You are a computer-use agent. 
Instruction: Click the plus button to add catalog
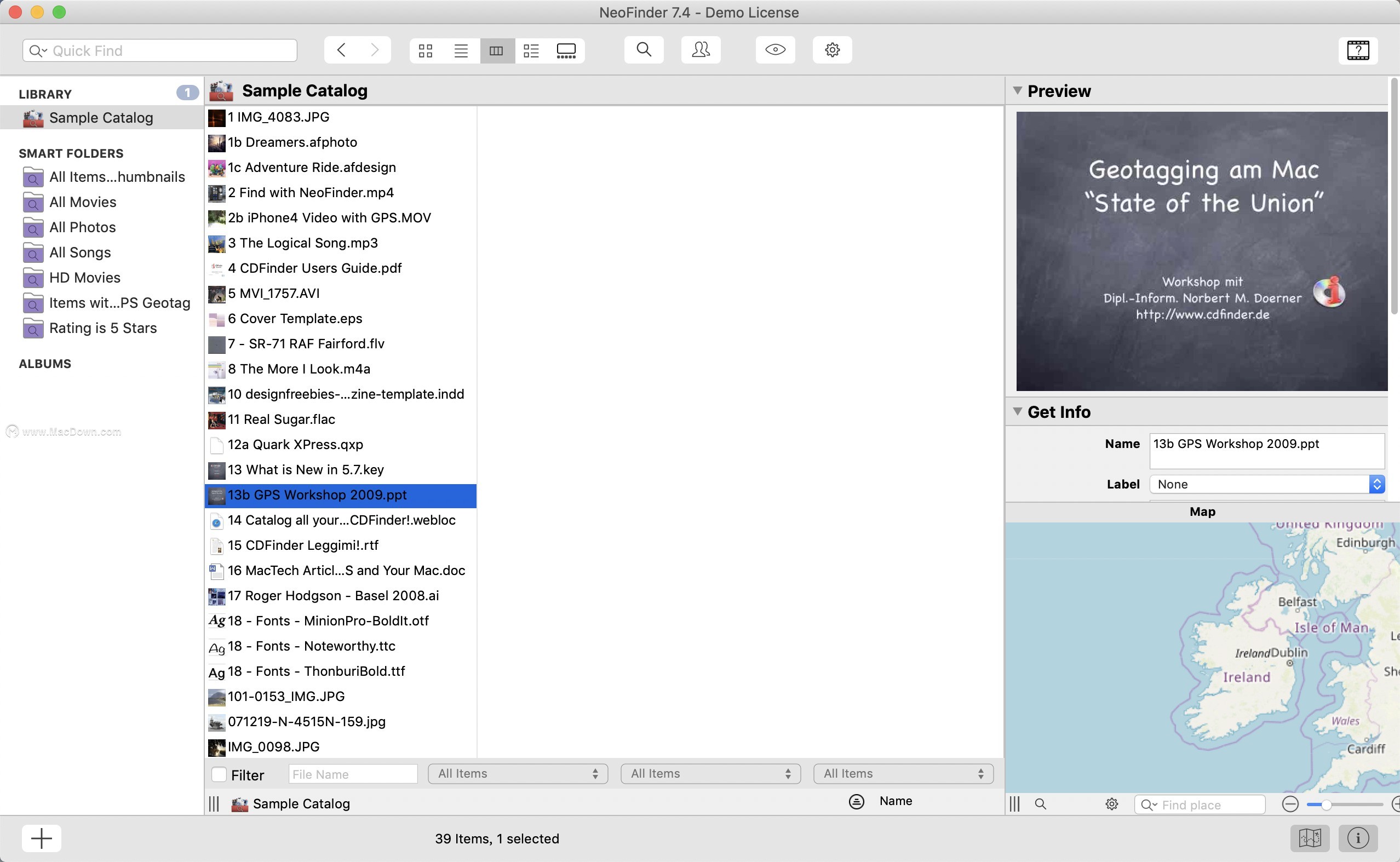[41, 838]
